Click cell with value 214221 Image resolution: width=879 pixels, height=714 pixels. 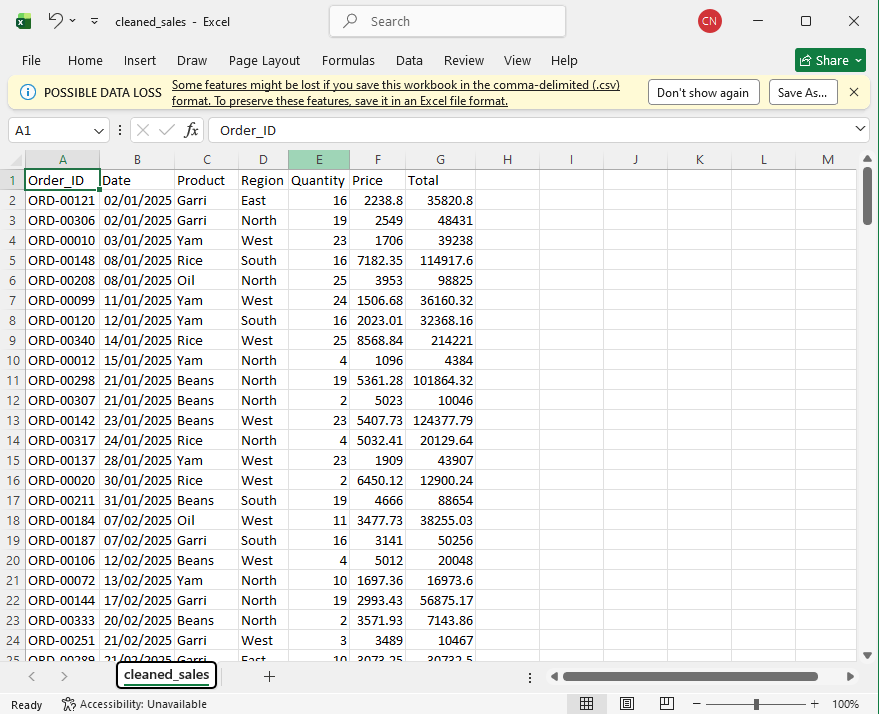(x=441, y=341)
